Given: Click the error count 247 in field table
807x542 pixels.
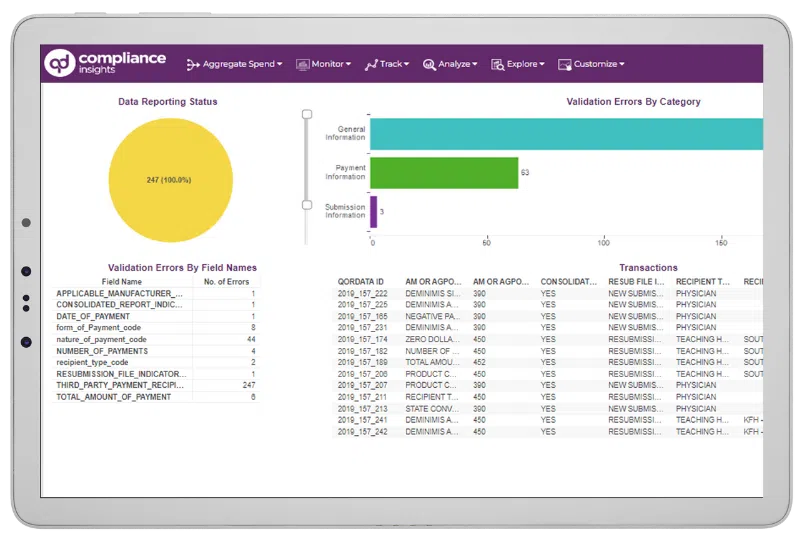Looking at the screenshot, I should click(249, 386).
